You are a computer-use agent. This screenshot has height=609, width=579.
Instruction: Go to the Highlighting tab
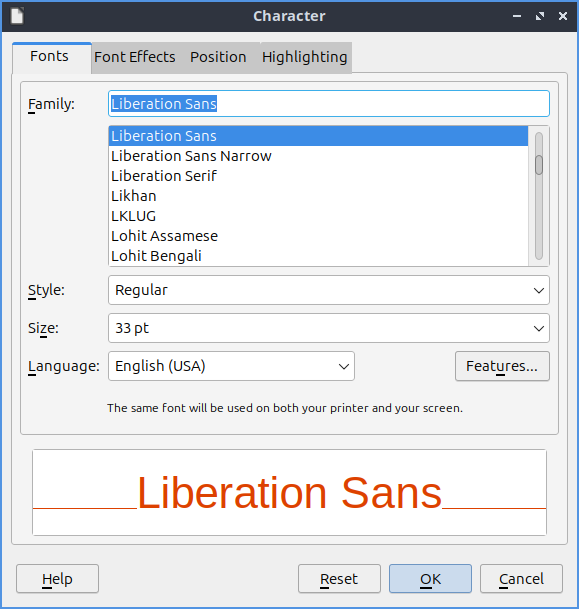click(x=304, y=57)
